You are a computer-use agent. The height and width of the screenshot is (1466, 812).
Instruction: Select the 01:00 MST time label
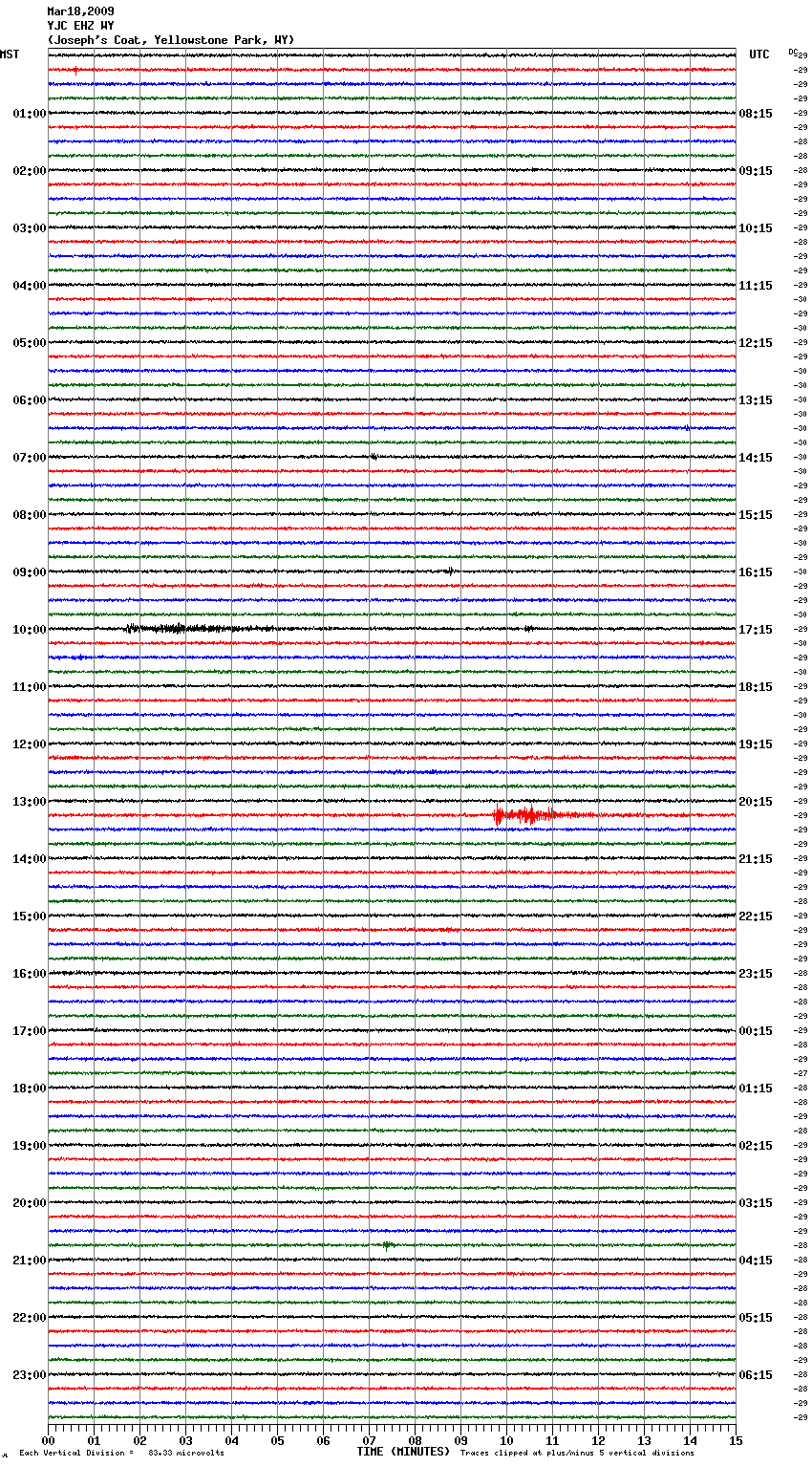(x=30, y=114)
